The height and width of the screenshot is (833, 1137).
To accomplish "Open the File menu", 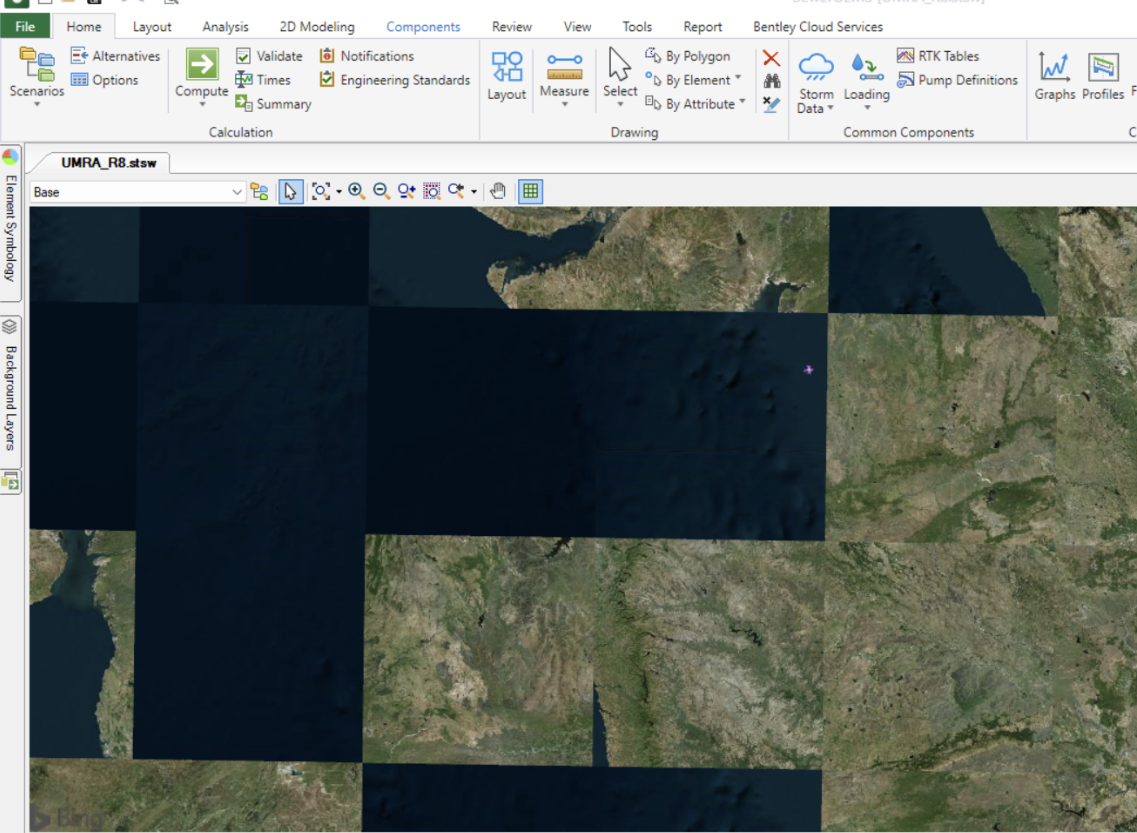I will pyautogui.click(x=25, y=27).
